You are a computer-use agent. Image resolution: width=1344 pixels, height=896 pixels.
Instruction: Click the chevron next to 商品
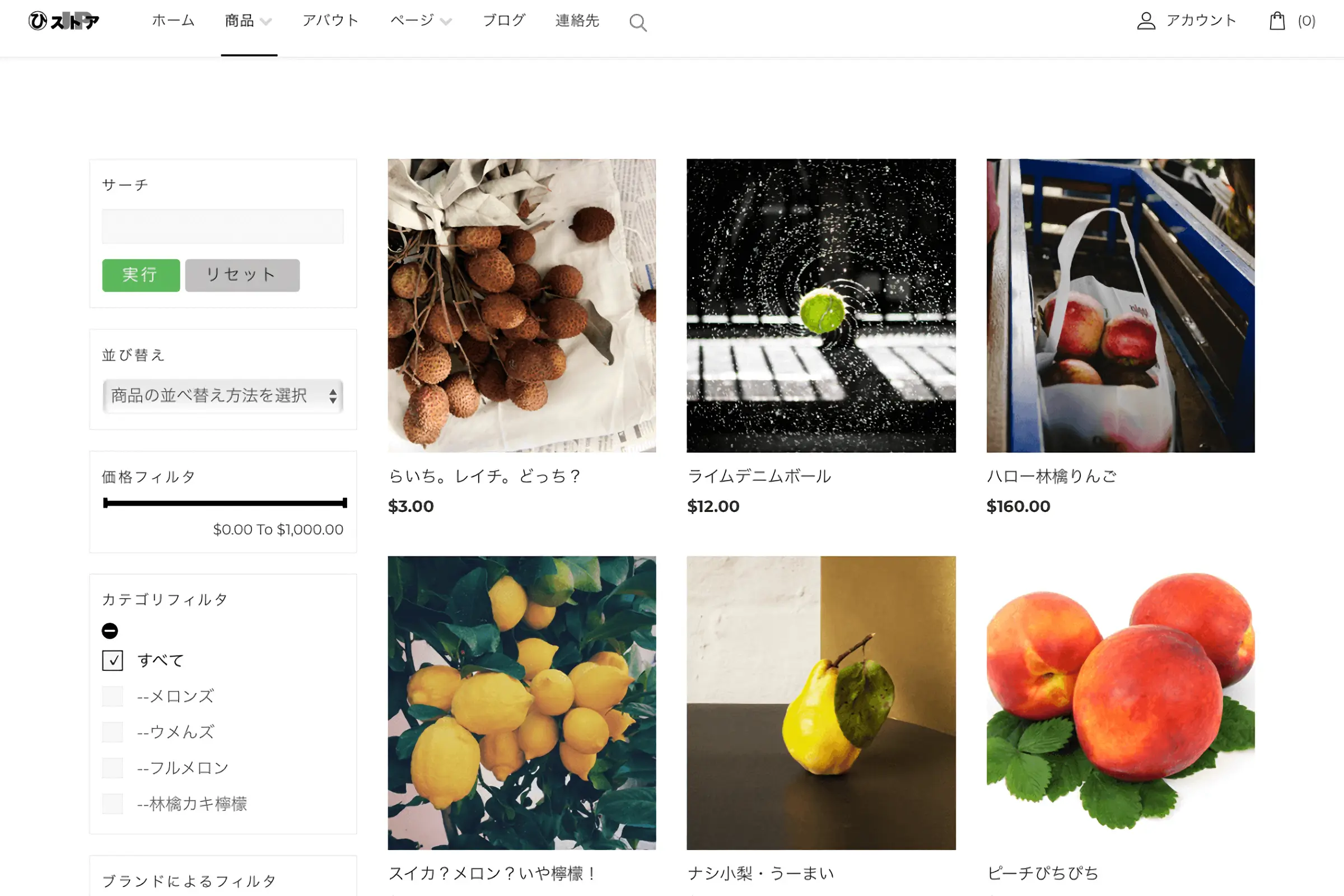point(265,22)
